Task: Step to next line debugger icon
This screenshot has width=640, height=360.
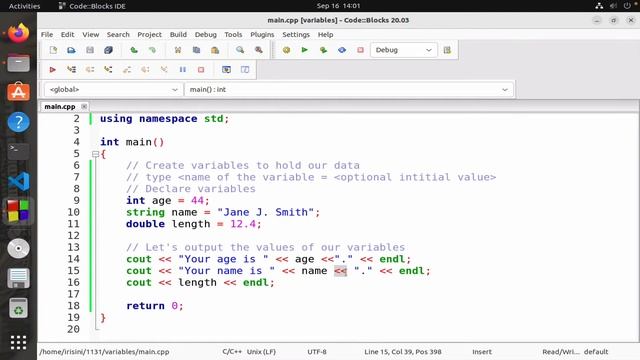Action: point(90,69)
